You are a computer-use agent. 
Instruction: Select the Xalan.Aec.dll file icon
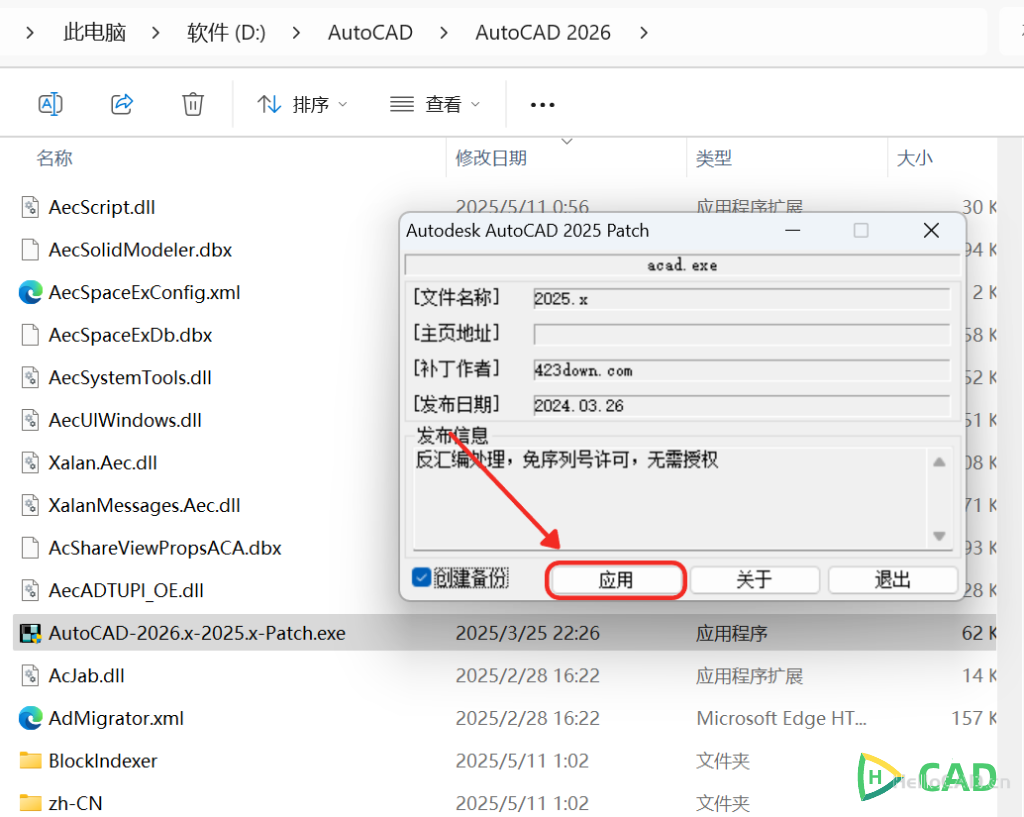point(30,462)
